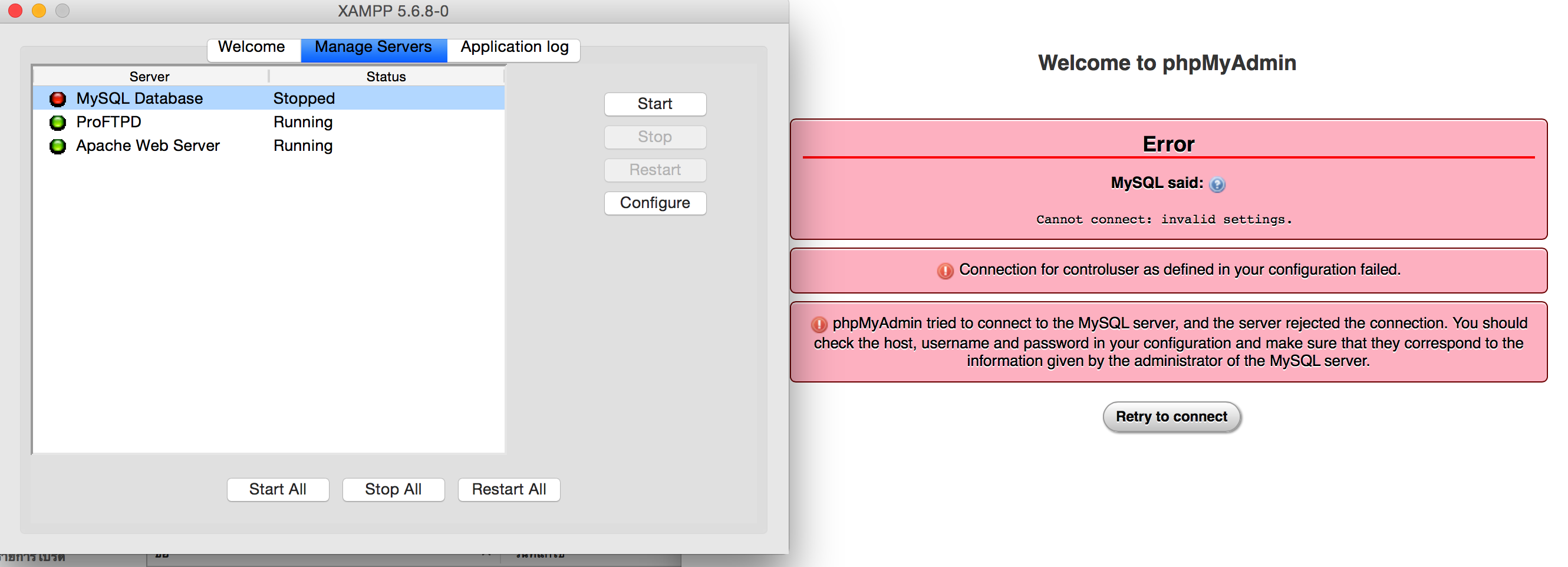Click the warning icon beside phpMyAdmin rejection message
Viewport: 1568px width, 567px height.
point(819,324)
